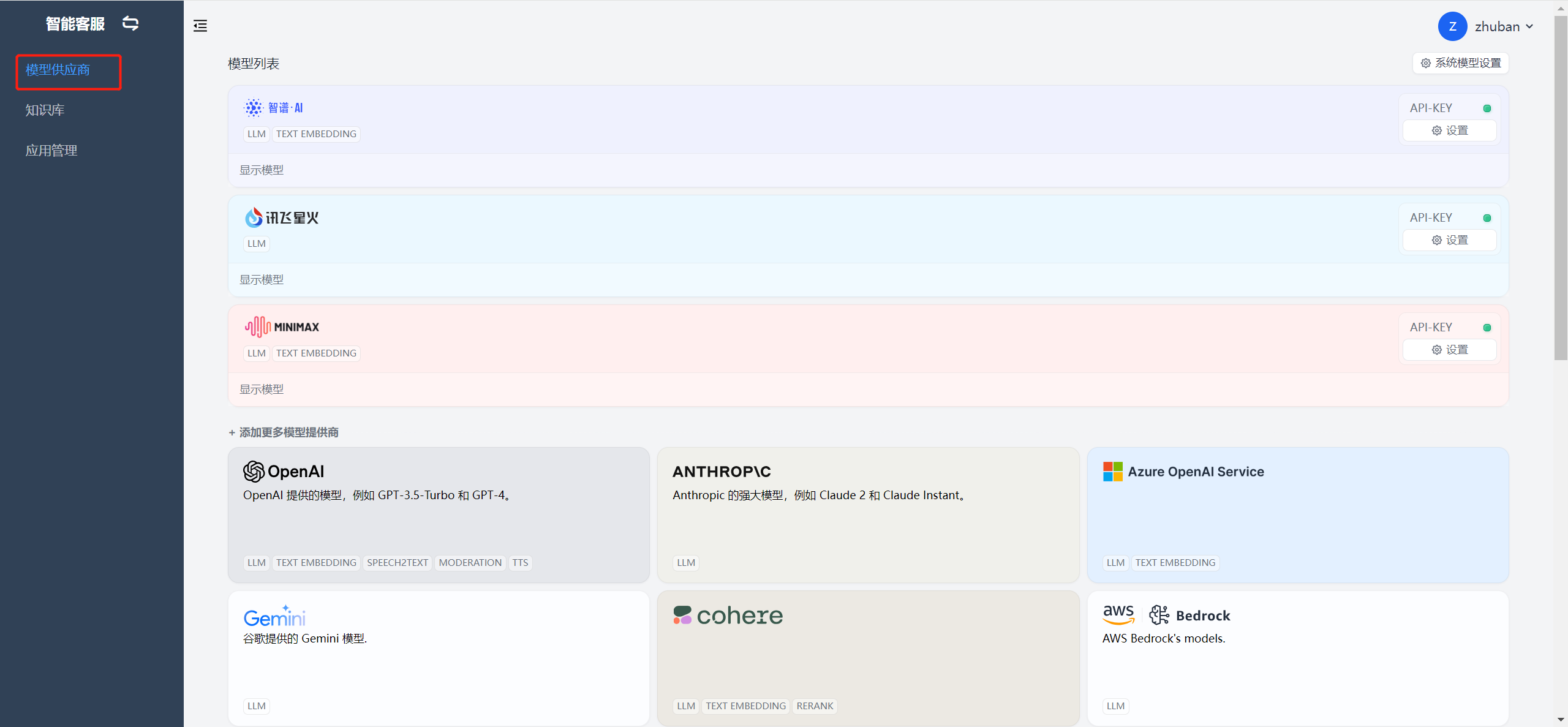Click the zhuban user avatar
Image resolution: width=1568 pixels, height=727 pixels.
tap(1452, 26)
